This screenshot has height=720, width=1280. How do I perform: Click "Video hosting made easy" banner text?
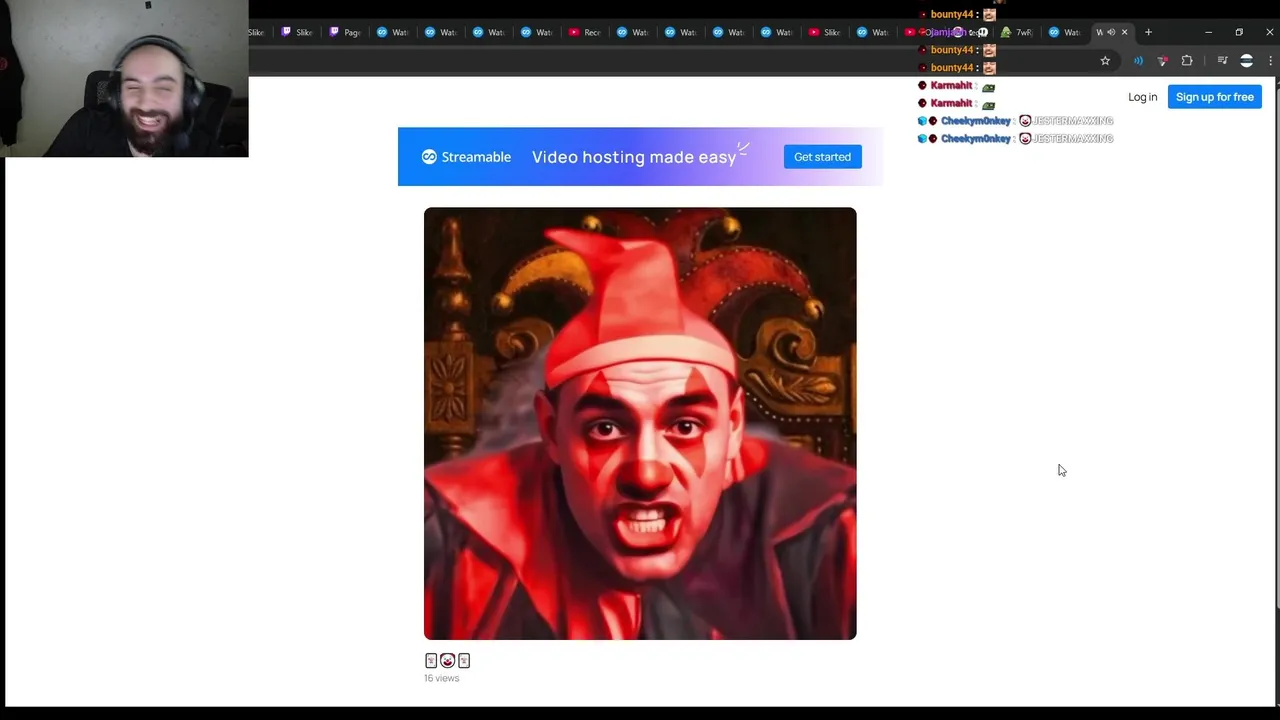click(x=634, y=157)
